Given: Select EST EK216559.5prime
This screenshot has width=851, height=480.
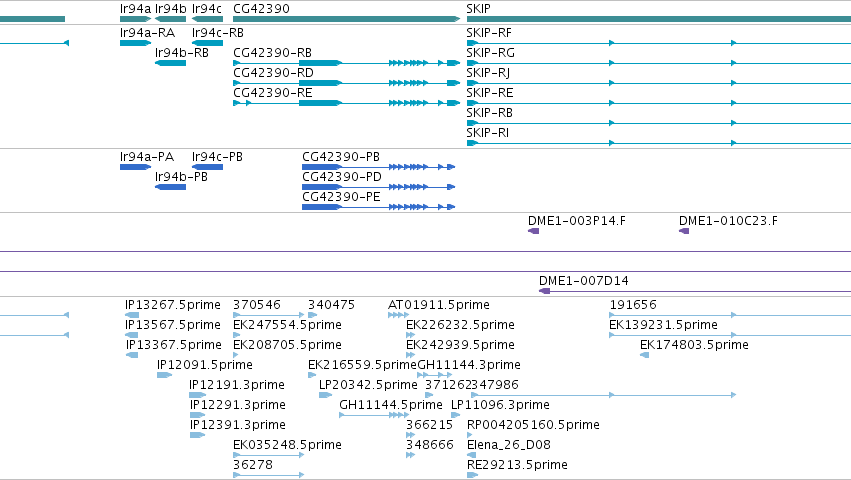Looking at the screenshot, I should (312, 375).
